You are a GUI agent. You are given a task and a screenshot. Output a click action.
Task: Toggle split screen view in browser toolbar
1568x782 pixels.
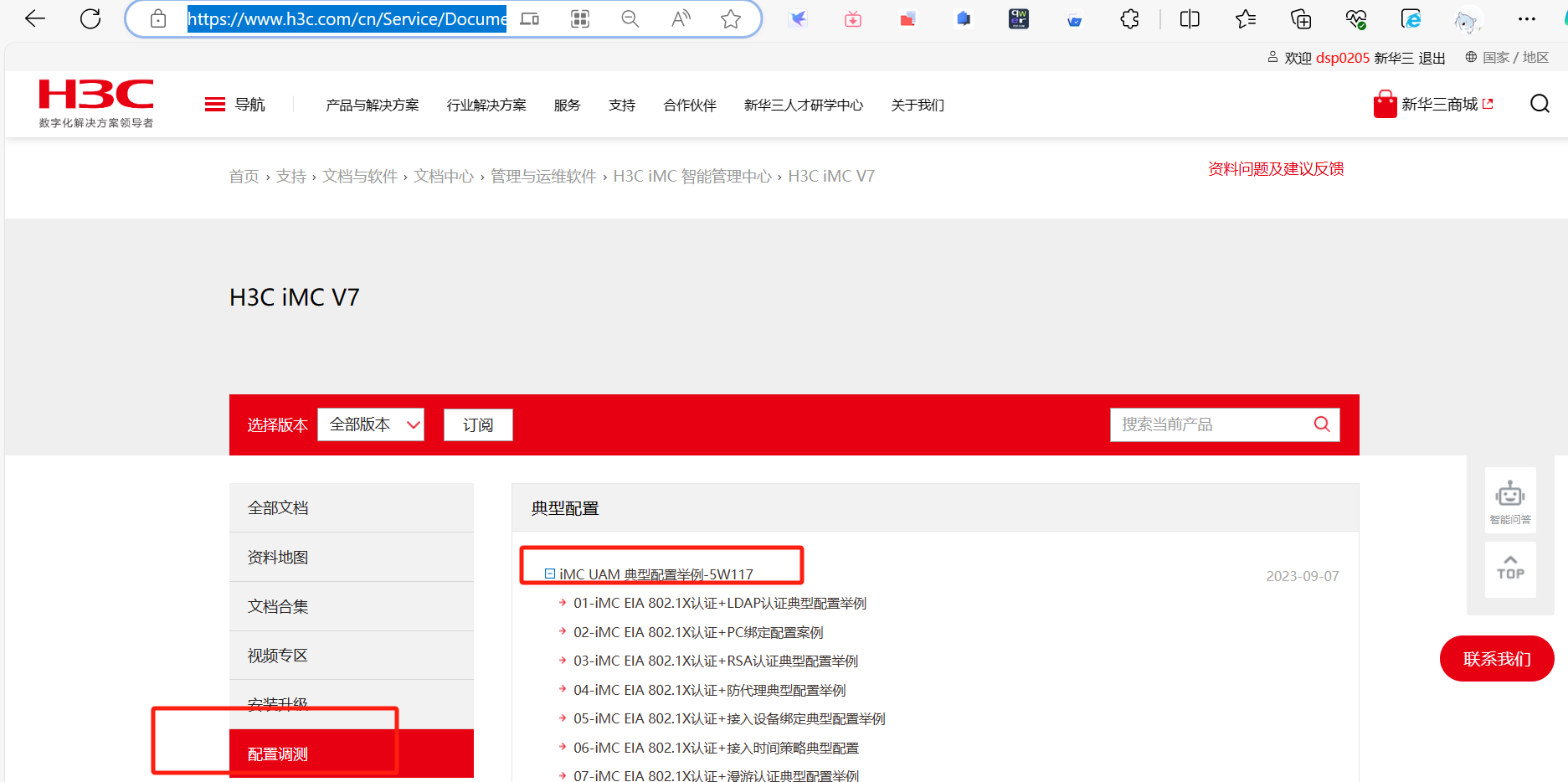(1190, 18)
